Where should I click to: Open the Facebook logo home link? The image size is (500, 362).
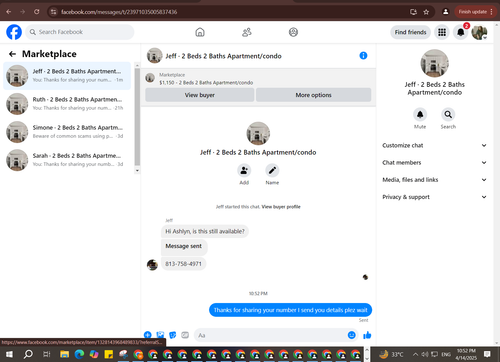14,32
